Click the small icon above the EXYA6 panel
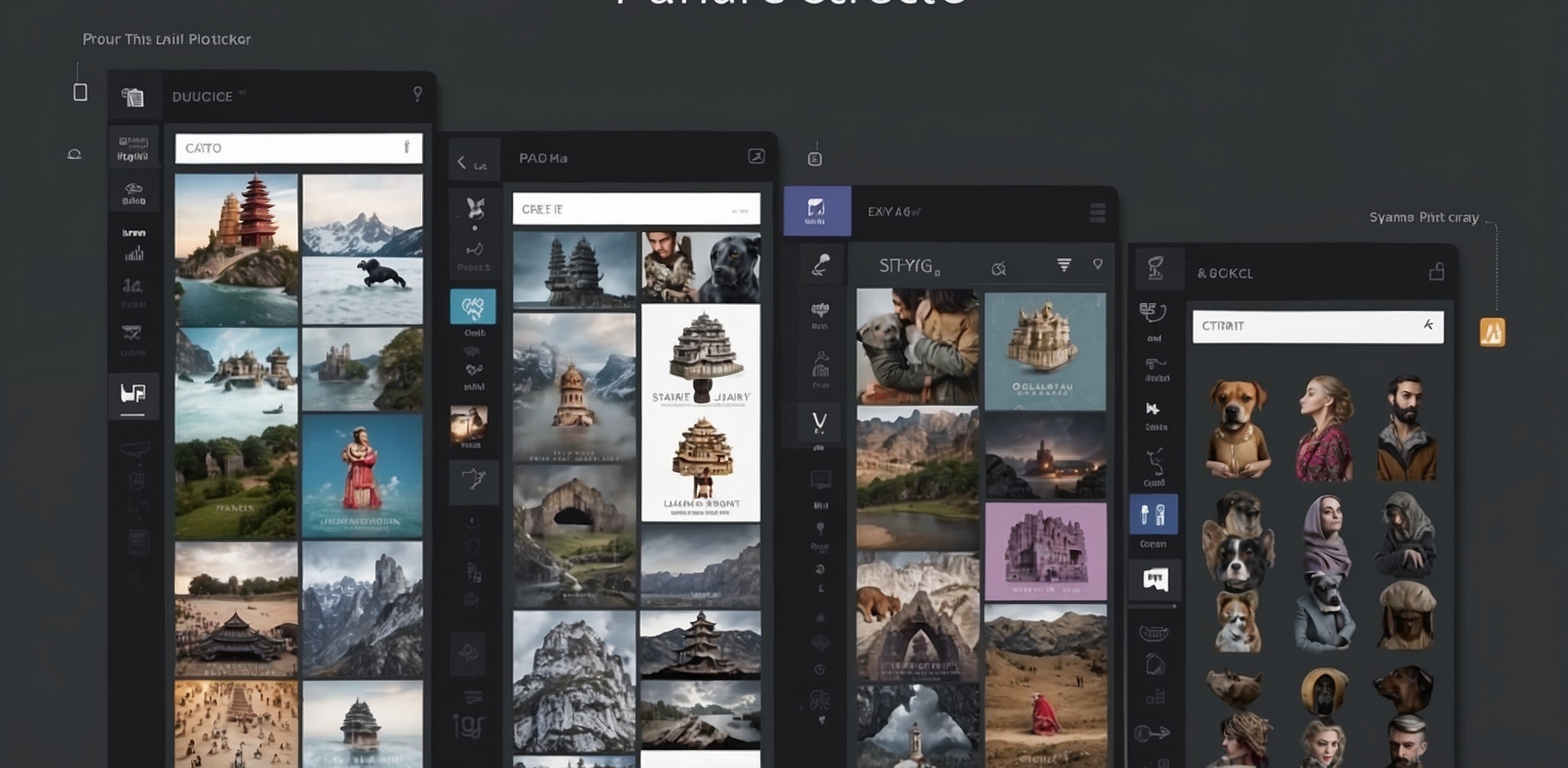 [x=814, y=159]
